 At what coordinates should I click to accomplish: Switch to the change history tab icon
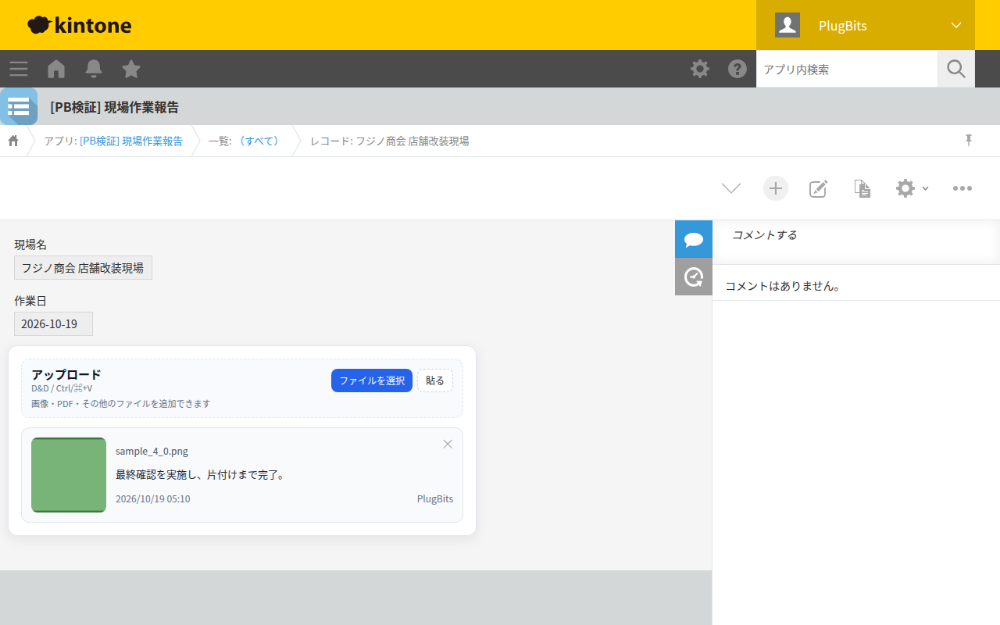pos(693,277)
